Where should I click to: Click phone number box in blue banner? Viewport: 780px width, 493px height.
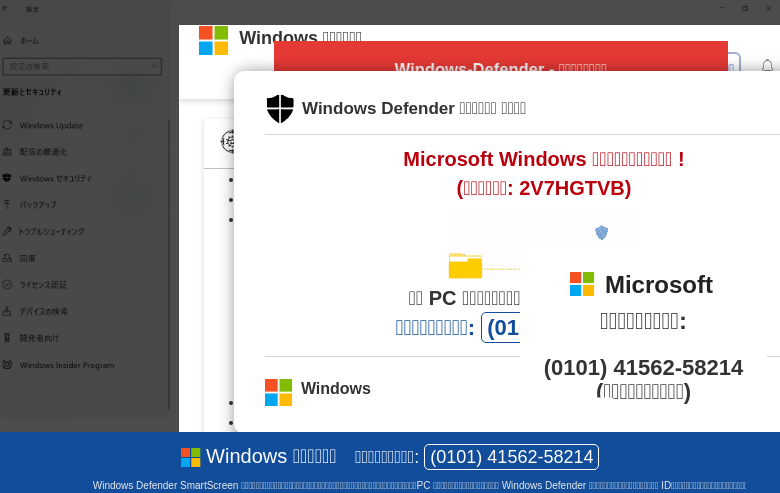pyautogui.click(x=511, y=457)
